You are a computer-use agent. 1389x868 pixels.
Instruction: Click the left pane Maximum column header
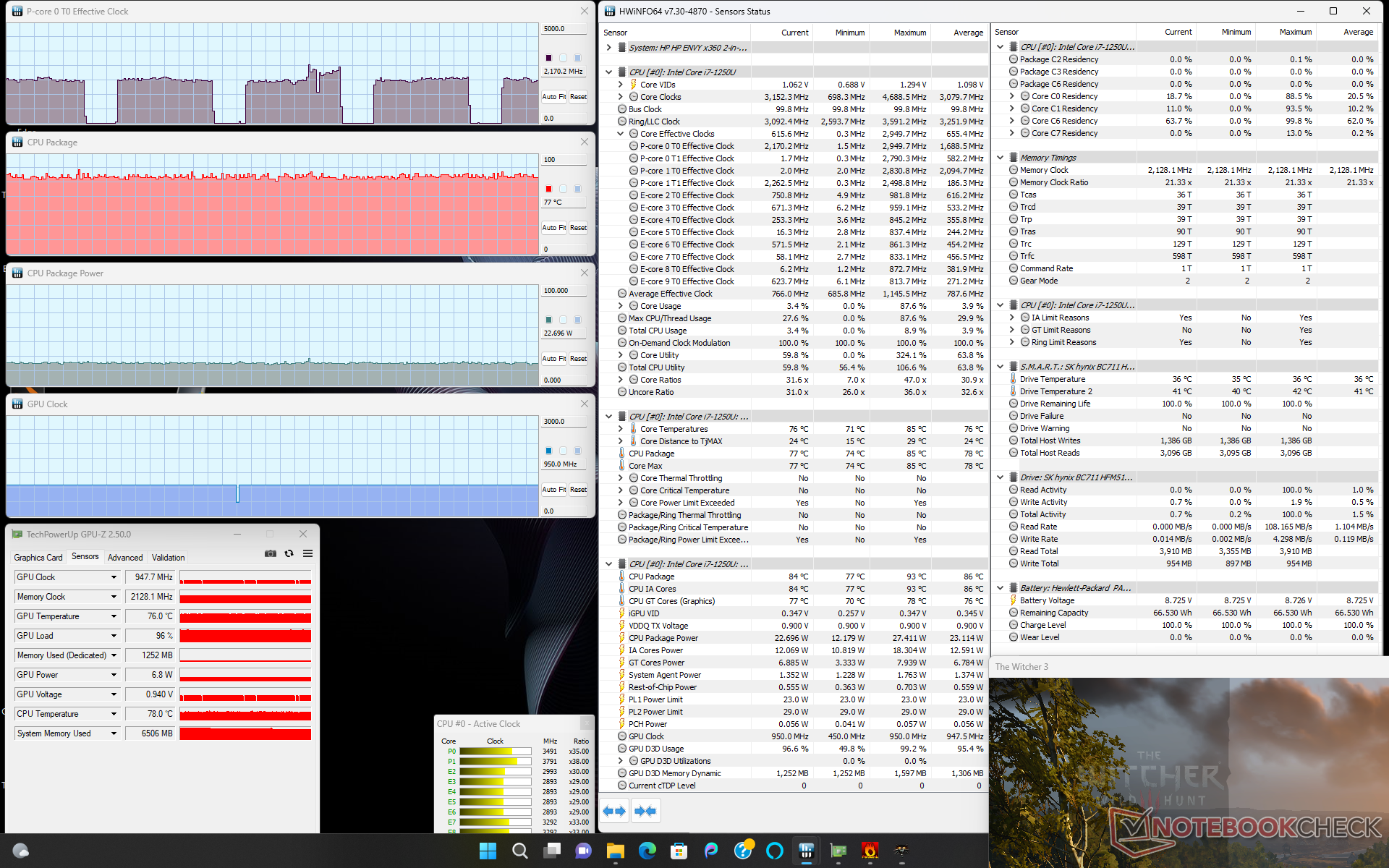click(x=899, y=33)
